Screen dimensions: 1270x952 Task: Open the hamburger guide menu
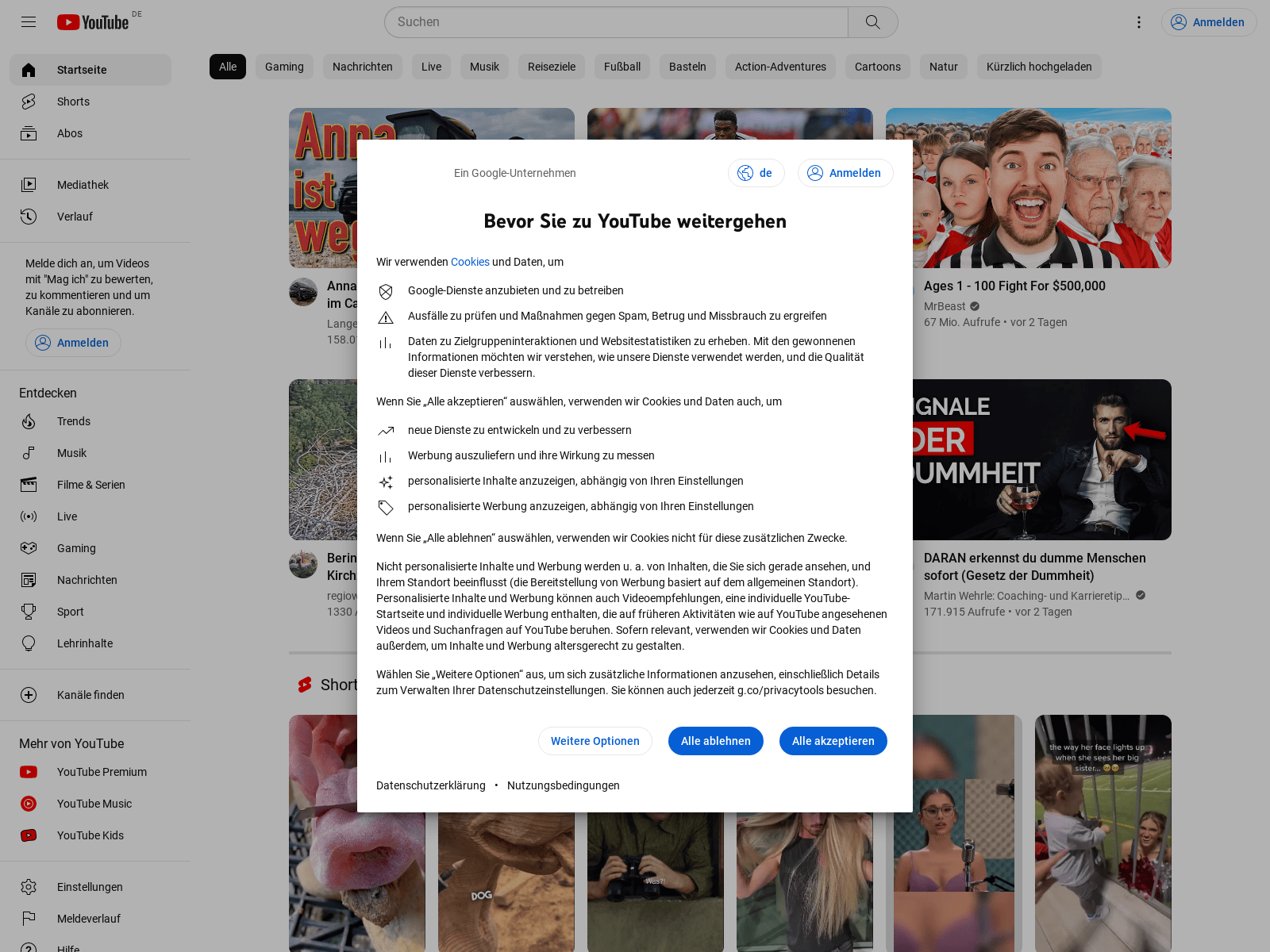[29, 22]
